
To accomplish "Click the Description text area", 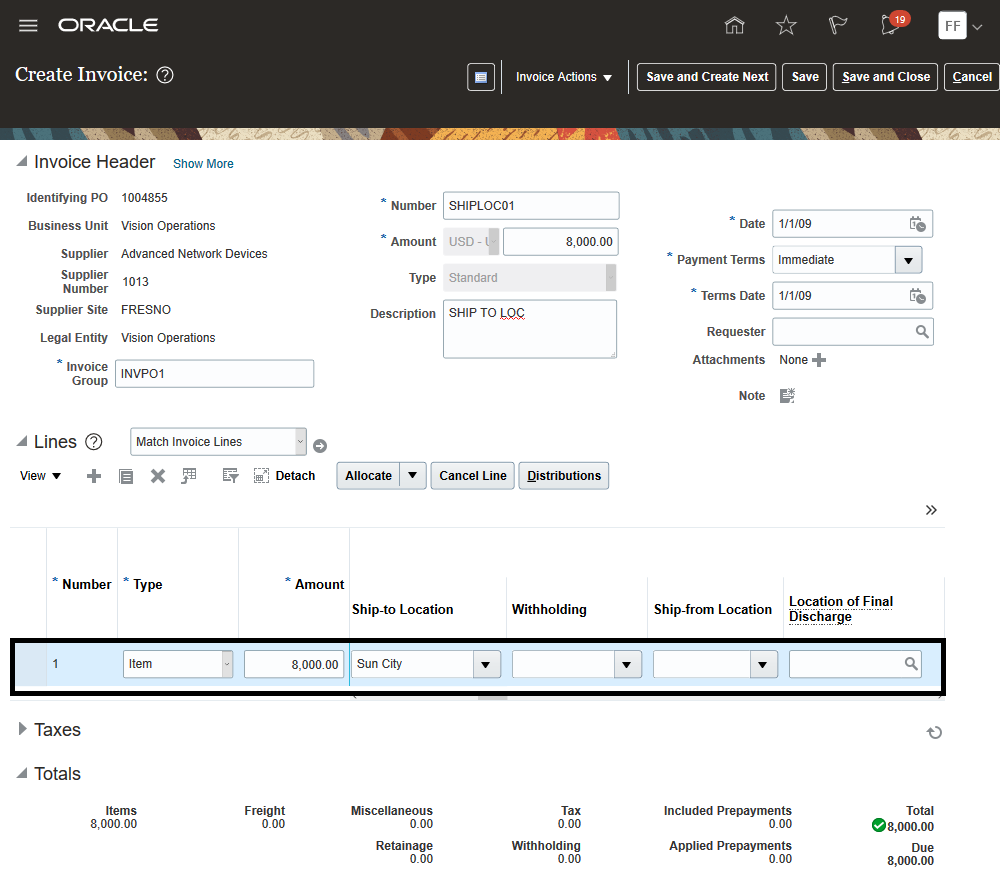I will point(530,329).
